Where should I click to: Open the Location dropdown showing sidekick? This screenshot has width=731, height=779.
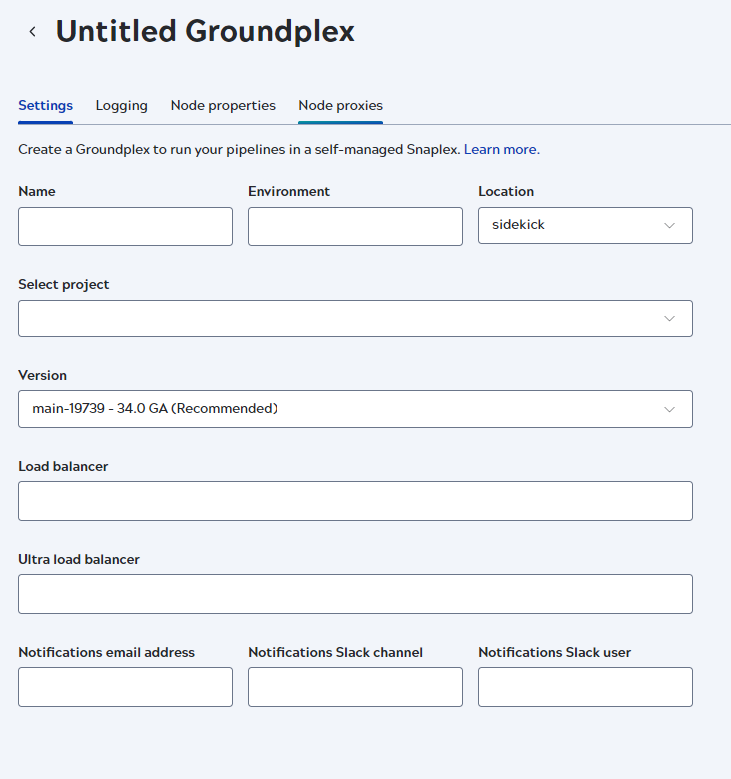(x=575, y=226)
